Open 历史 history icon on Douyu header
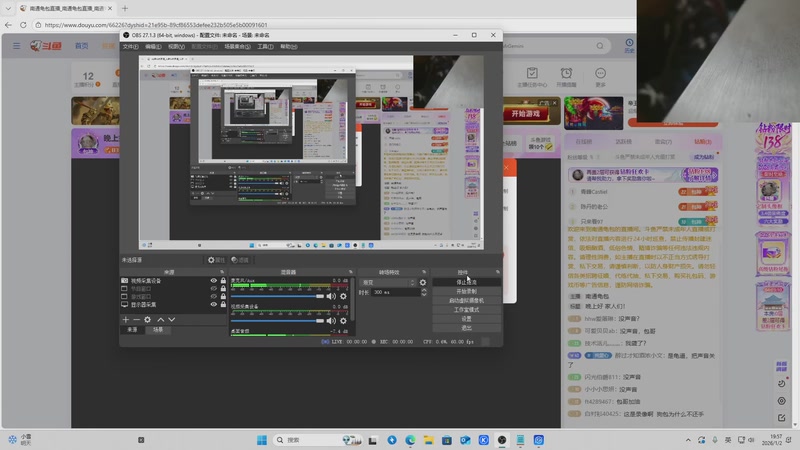The image size is (800, 450). (629, 45)
